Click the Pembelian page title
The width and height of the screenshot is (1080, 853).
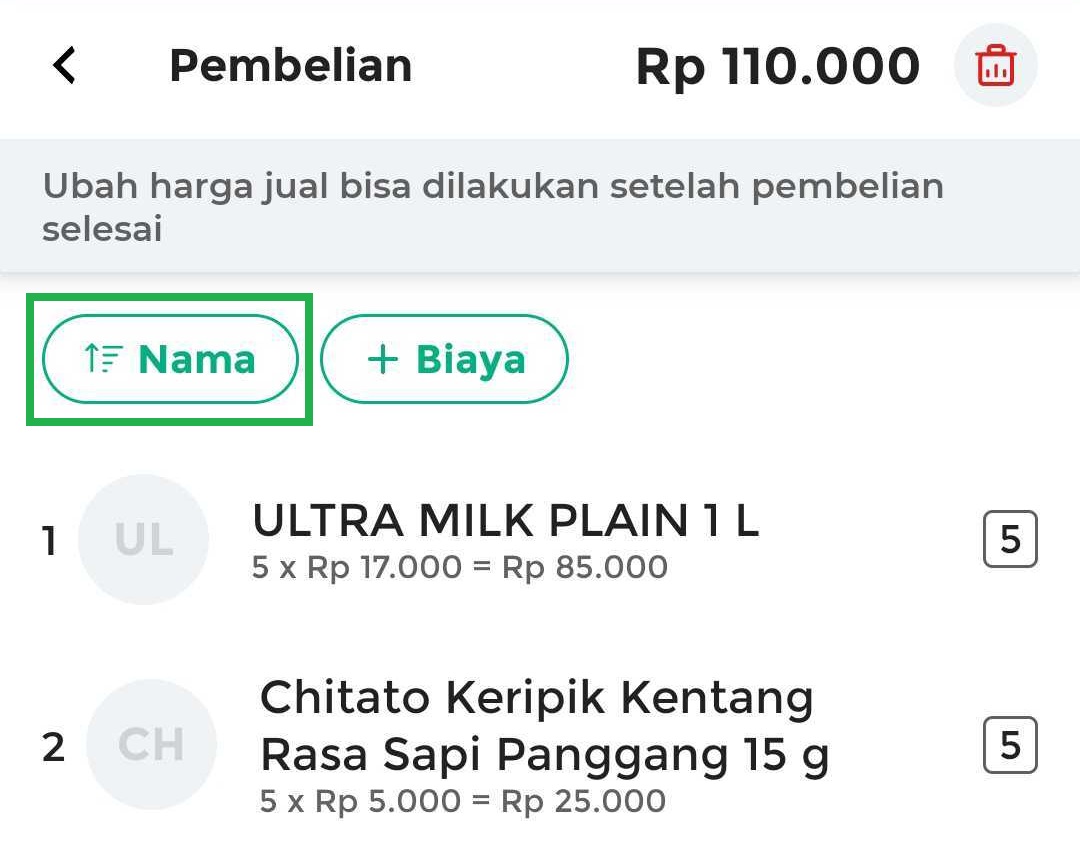click(290, 66)
